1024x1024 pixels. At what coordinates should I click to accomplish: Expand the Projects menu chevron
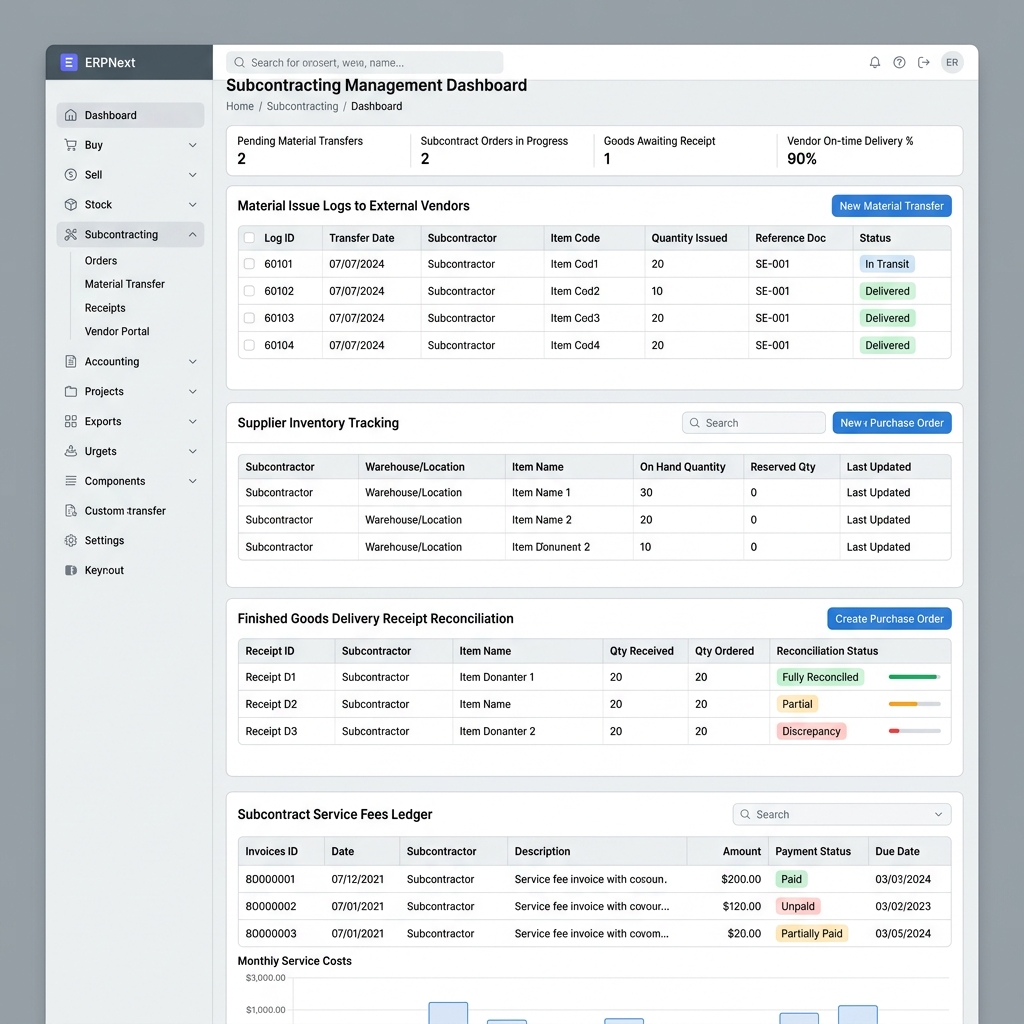click(x=193, y=391)
